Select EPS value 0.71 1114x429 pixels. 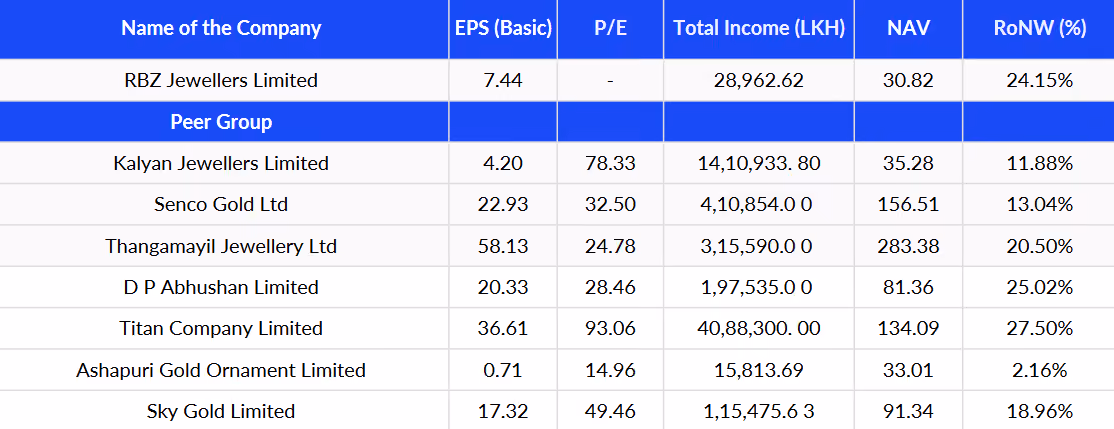pos(503,371)
